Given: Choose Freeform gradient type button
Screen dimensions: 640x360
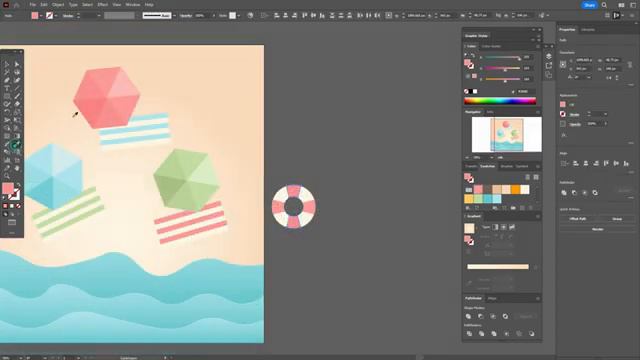Looking at the screenshot, I should (512, 227).
